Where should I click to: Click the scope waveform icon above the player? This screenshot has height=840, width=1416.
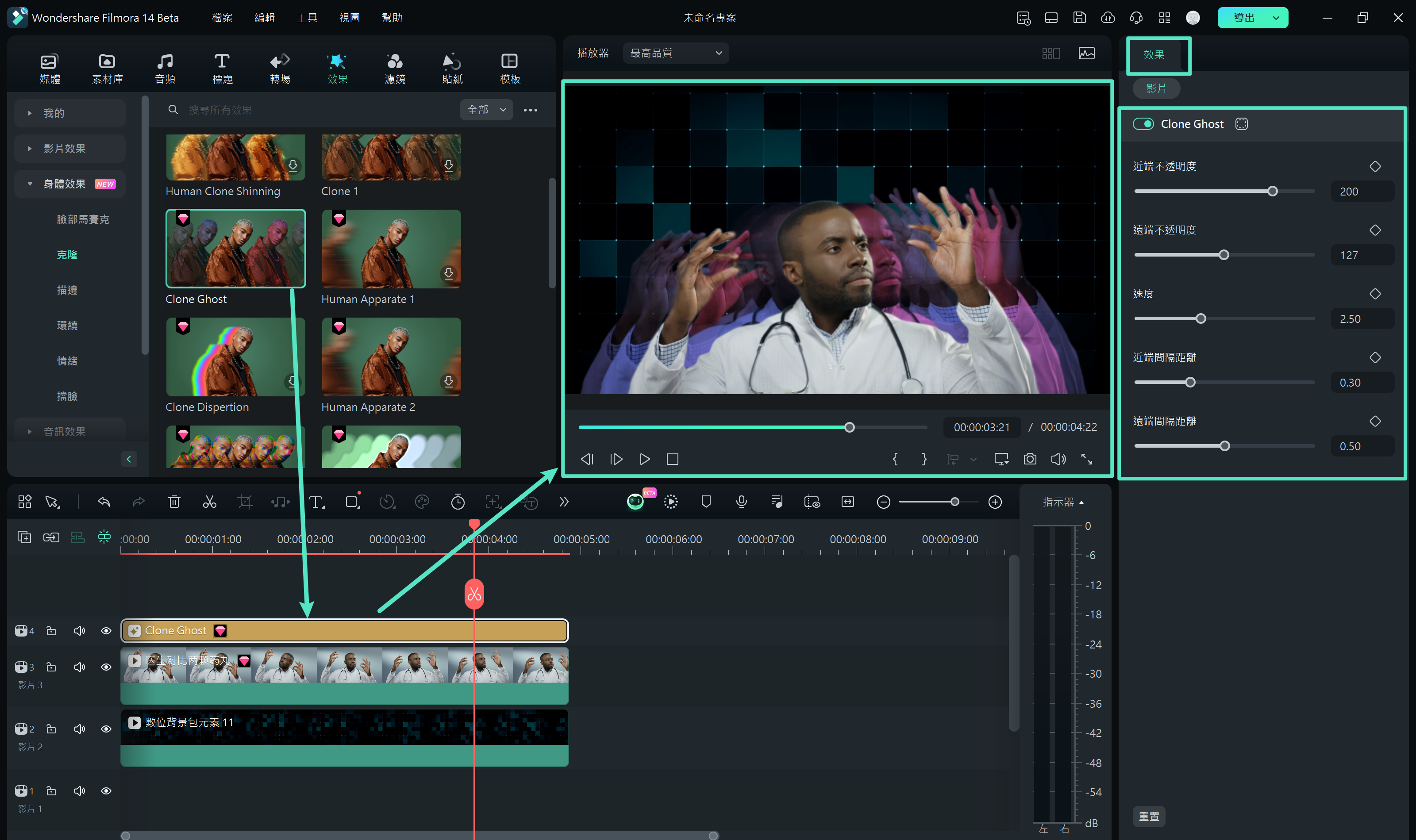(1086, 53)
